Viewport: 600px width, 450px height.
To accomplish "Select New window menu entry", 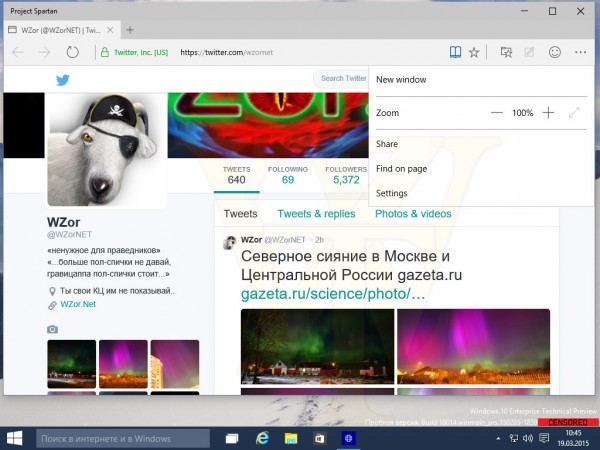I will click(401, 80).
